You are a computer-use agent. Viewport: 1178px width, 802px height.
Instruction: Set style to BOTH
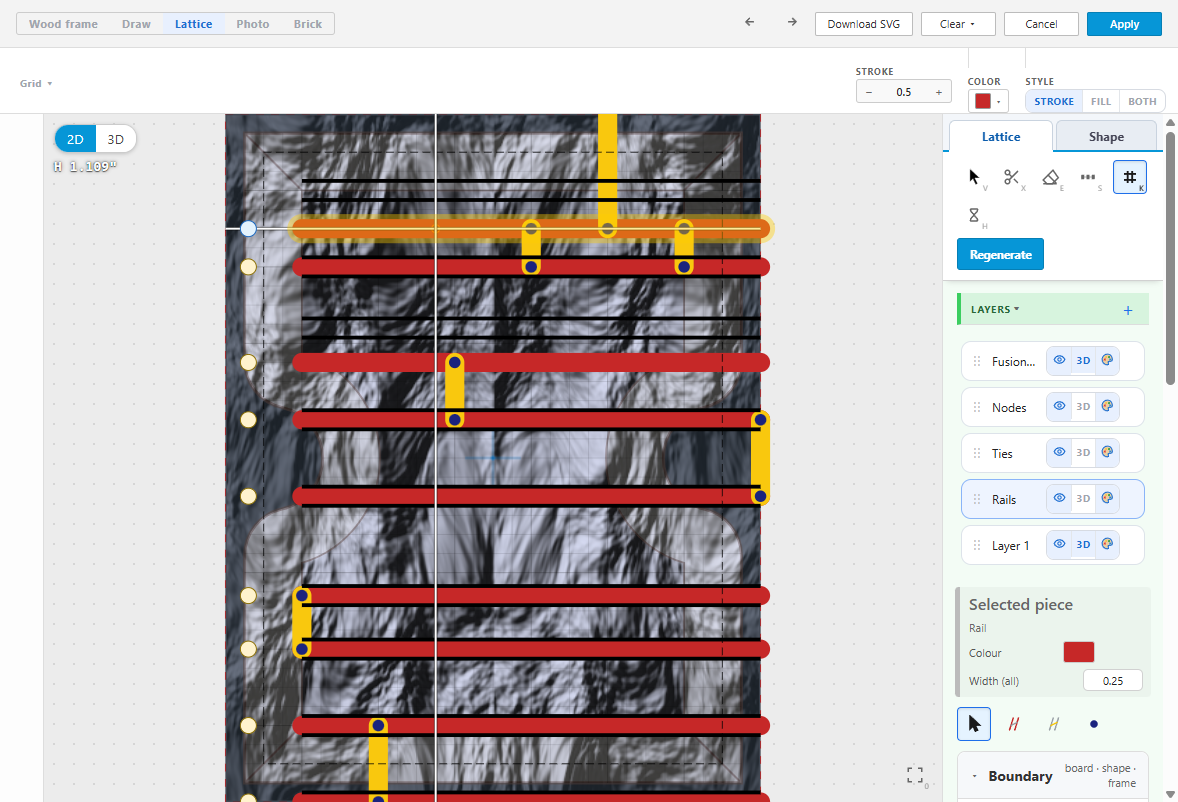(1142, 101)
